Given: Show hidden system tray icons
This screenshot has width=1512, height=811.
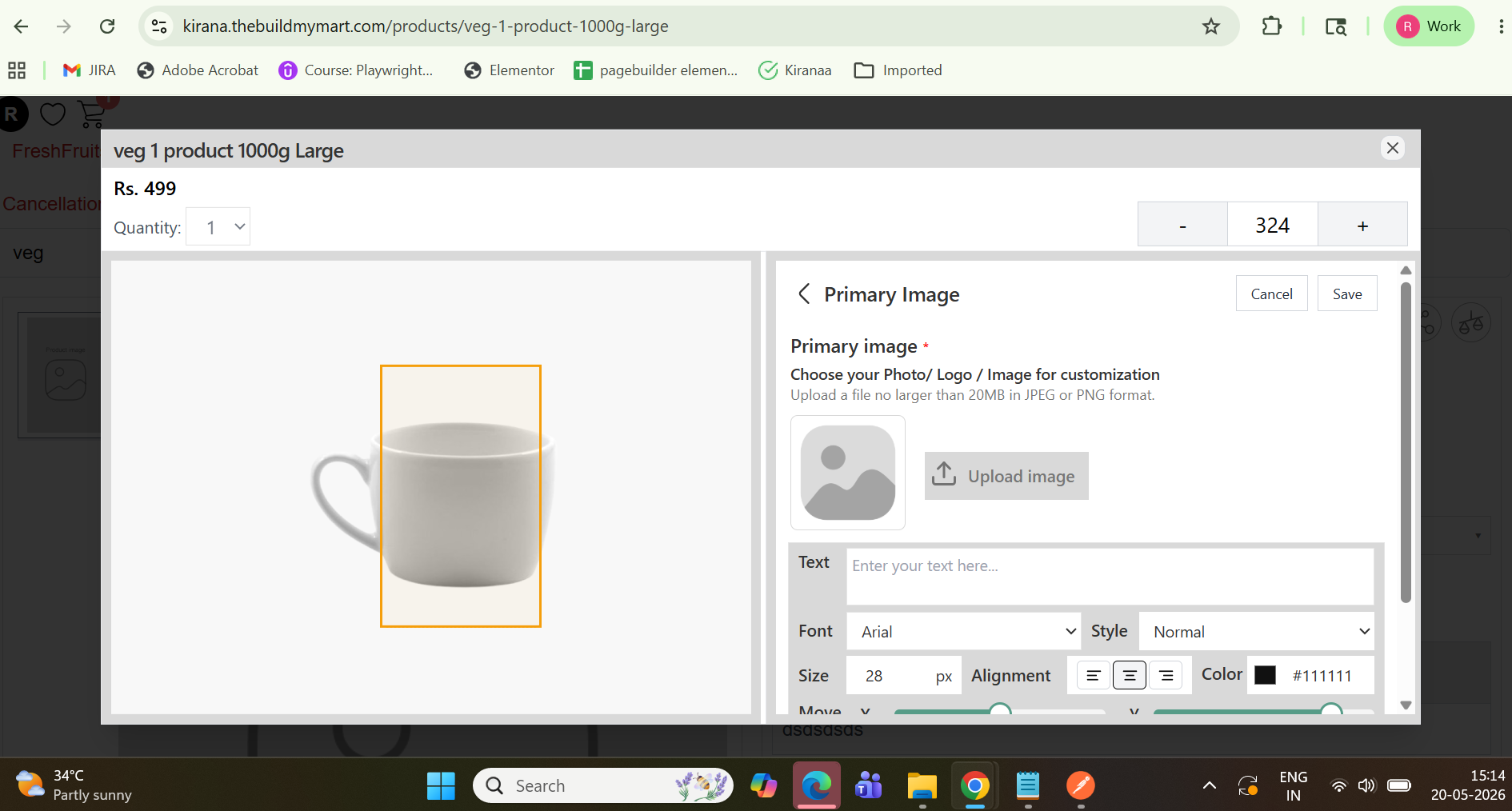Looking at the screenshot, I should 1210,785.
